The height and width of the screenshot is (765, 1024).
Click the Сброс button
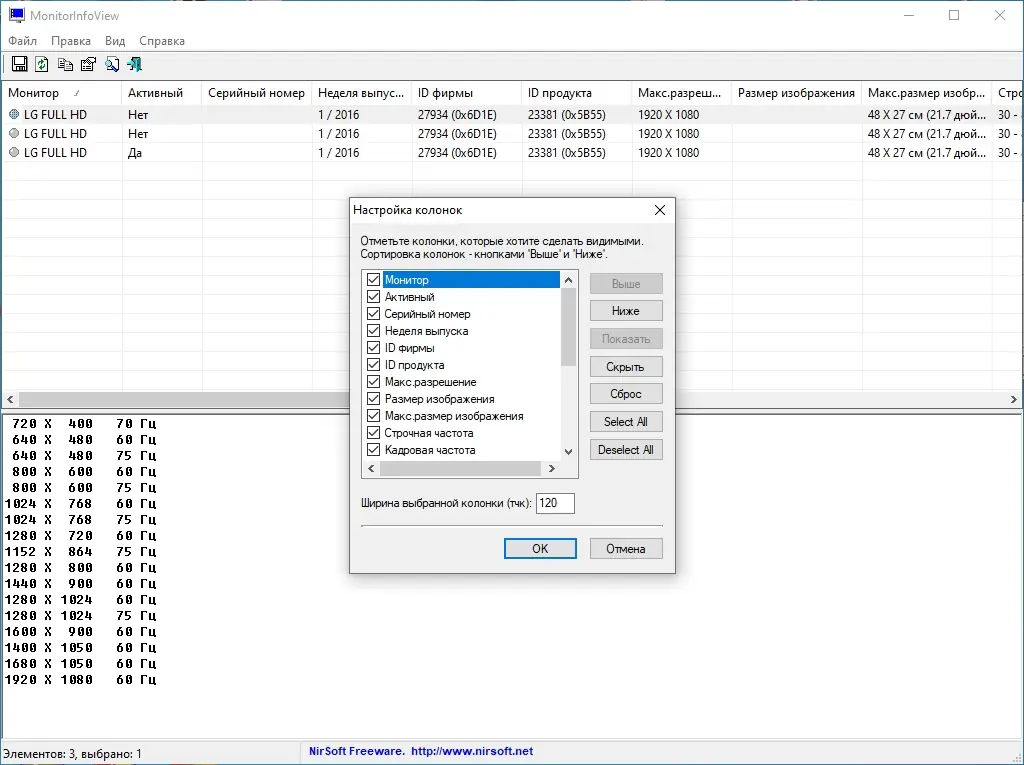click(626, 394)
